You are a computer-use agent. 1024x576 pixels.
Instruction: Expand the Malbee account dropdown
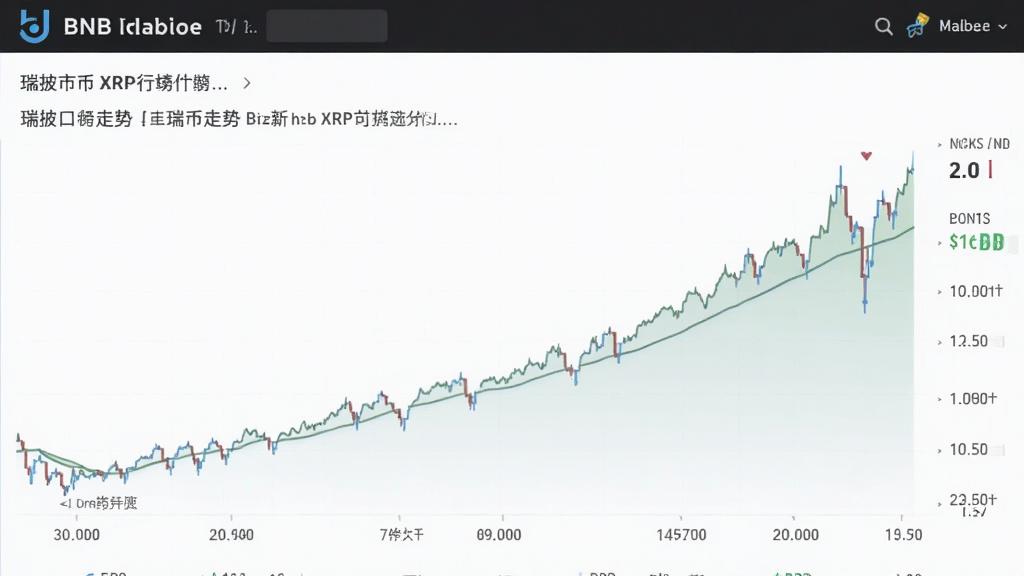click(x=972, y=26)
